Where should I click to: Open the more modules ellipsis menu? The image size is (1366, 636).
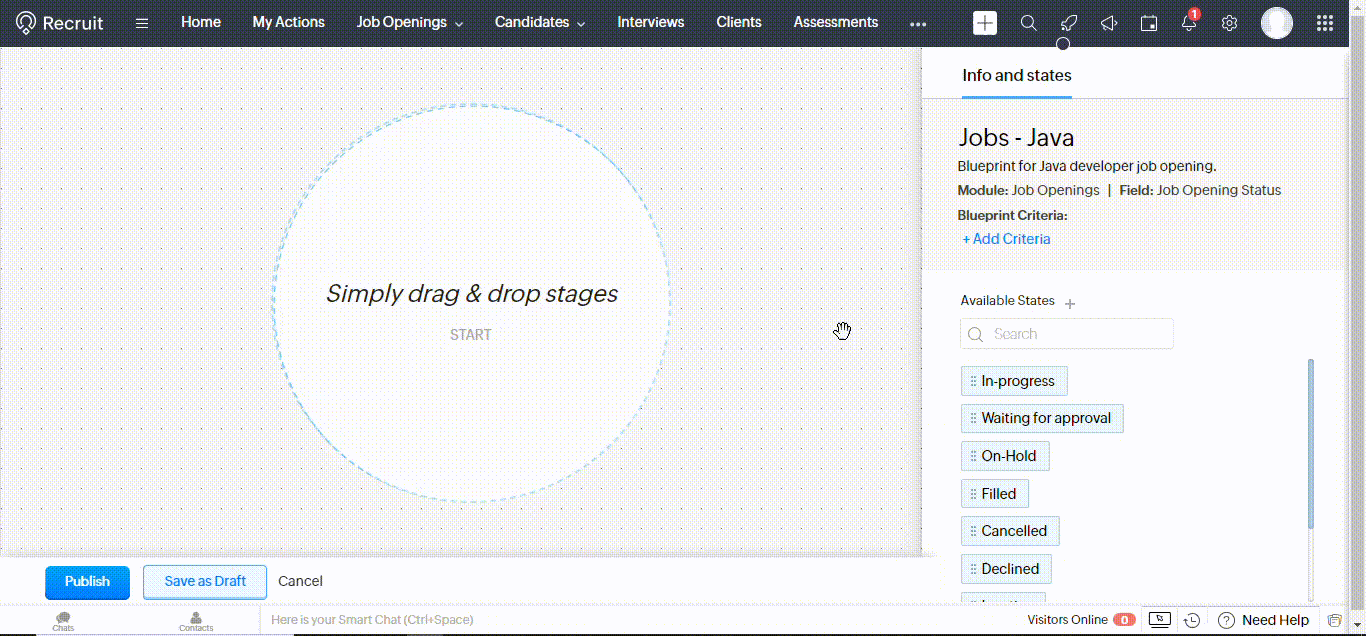tap(918, 23)
